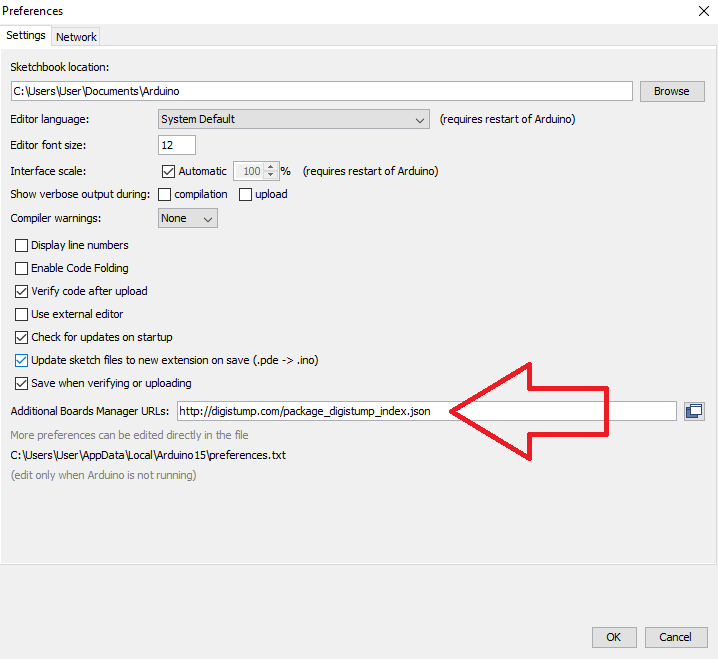This screenshot has width=718, height=659.
Task: Confirm preferences with OK
Action: point(614,637)
